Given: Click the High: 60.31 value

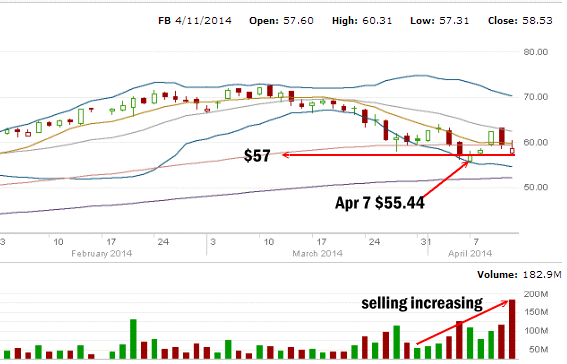Looking at the screenshot, I should point(362,21).
